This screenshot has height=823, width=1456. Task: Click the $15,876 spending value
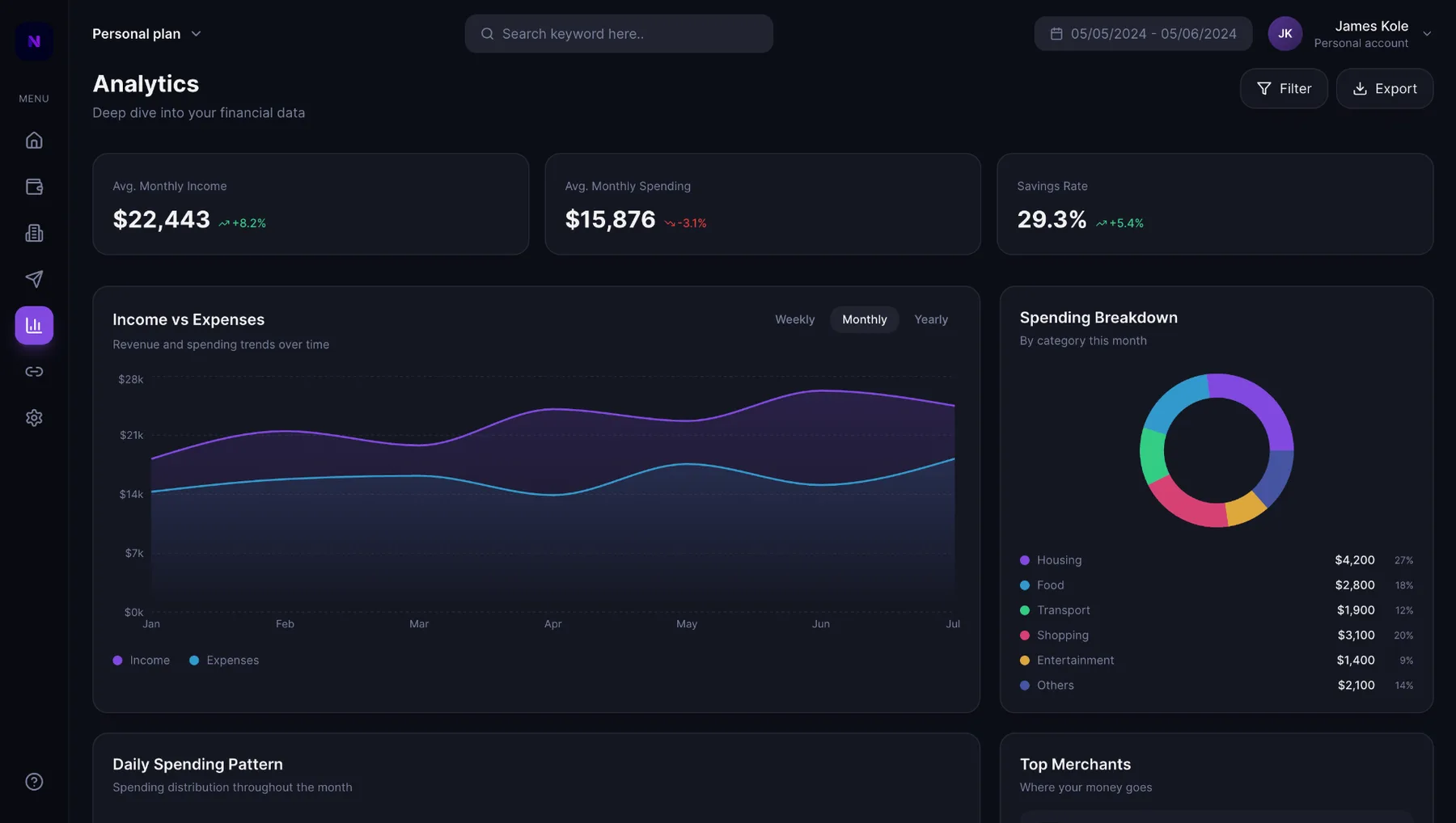coord(610,220)
